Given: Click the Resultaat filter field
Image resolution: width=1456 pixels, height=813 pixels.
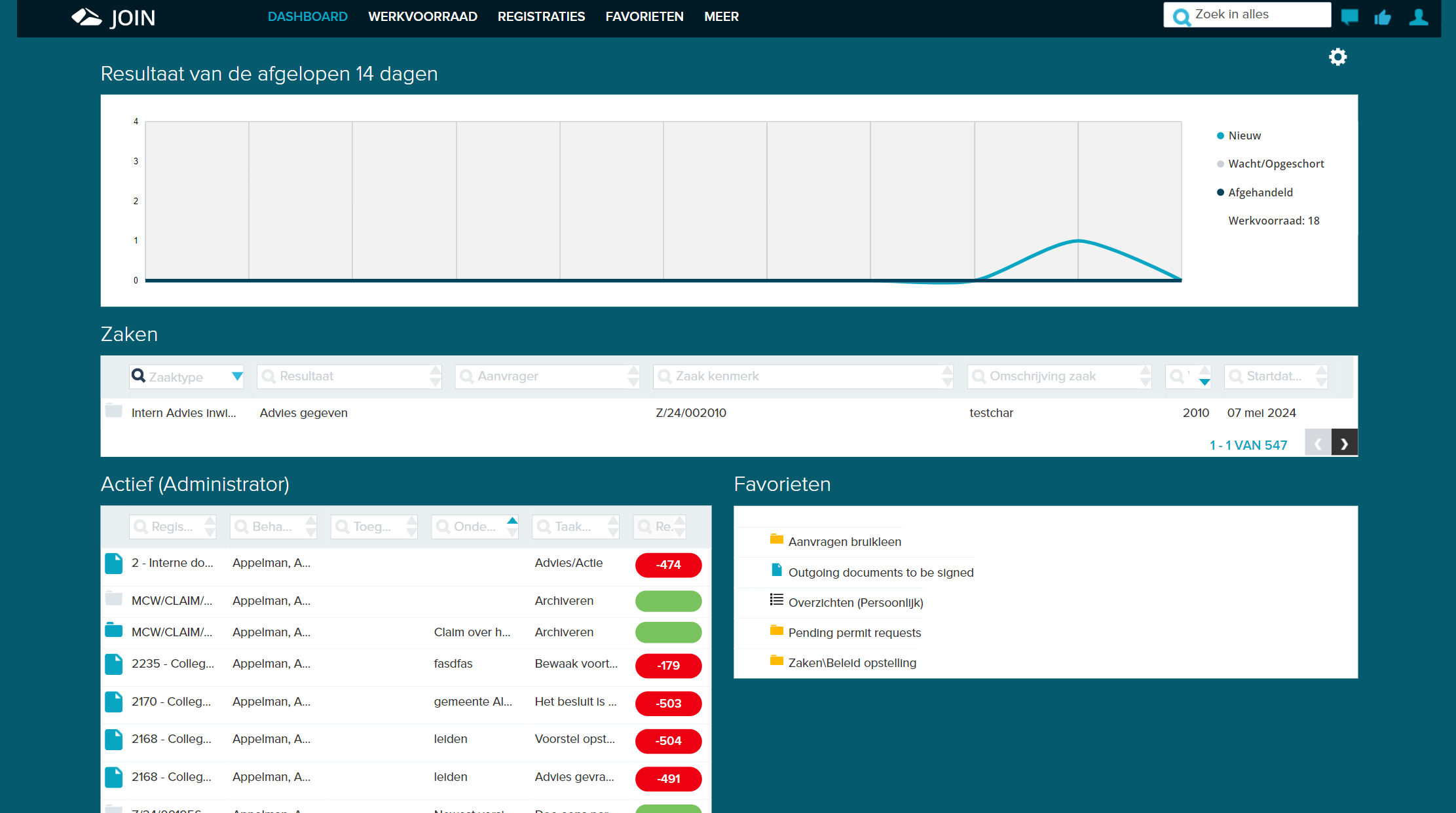Looking at the screenshot, I should [x=350, y=376].
